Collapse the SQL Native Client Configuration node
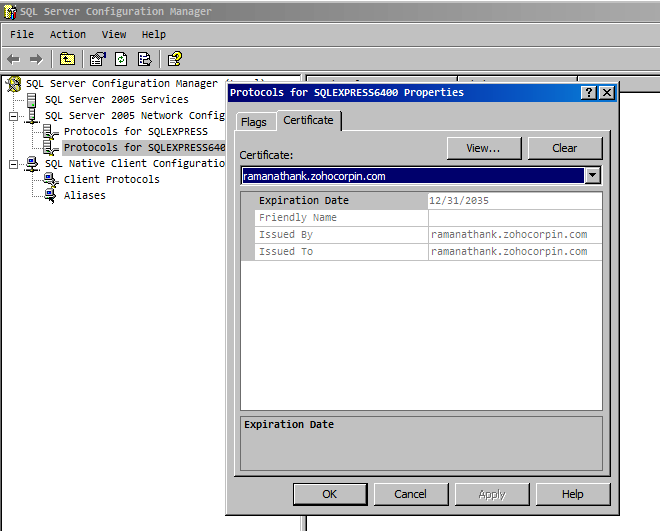 click(14, 164)
